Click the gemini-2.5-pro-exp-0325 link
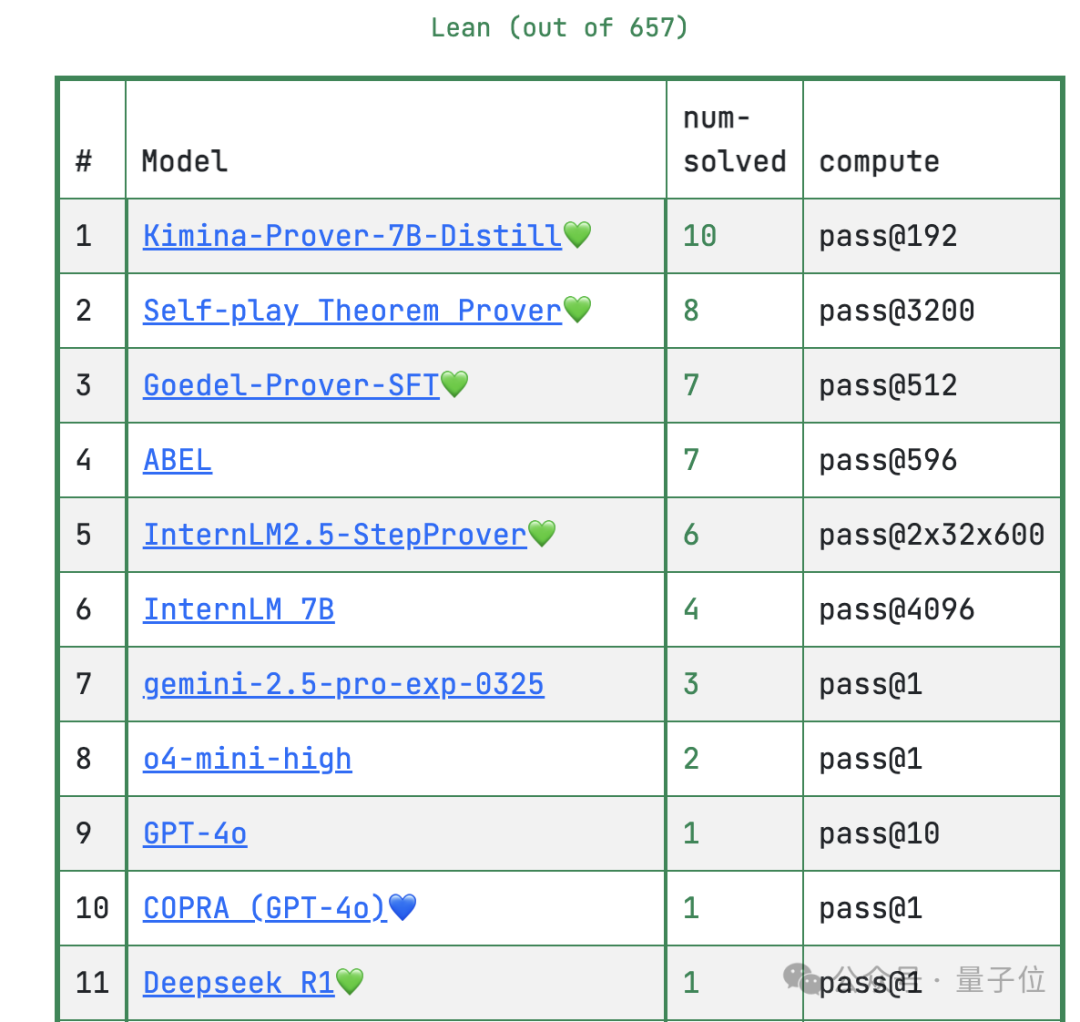Viewport: 1080px width, 1022px height. (x=343, y=684)
